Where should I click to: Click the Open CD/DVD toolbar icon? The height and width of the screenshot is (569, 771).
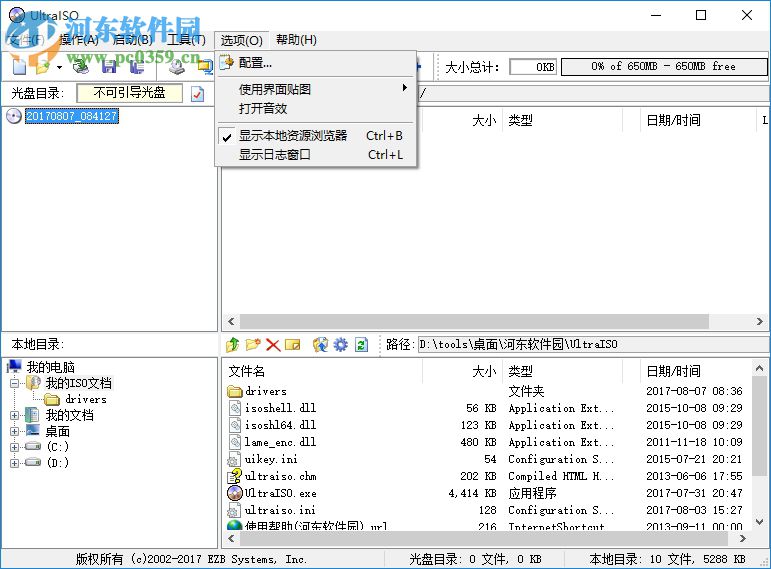tap(81, 65)
